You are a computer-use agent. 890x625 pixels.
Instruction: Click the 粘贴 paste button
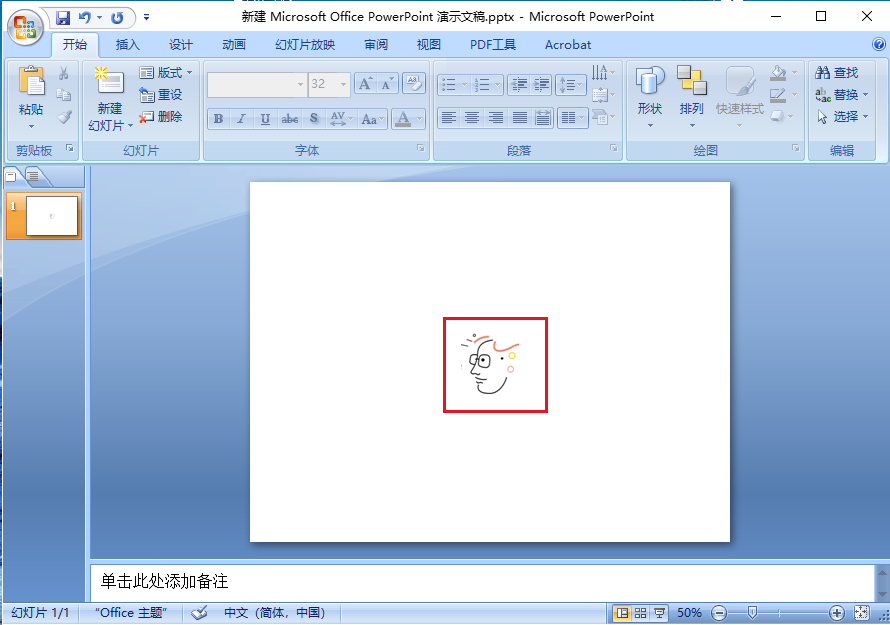point(31,97)
